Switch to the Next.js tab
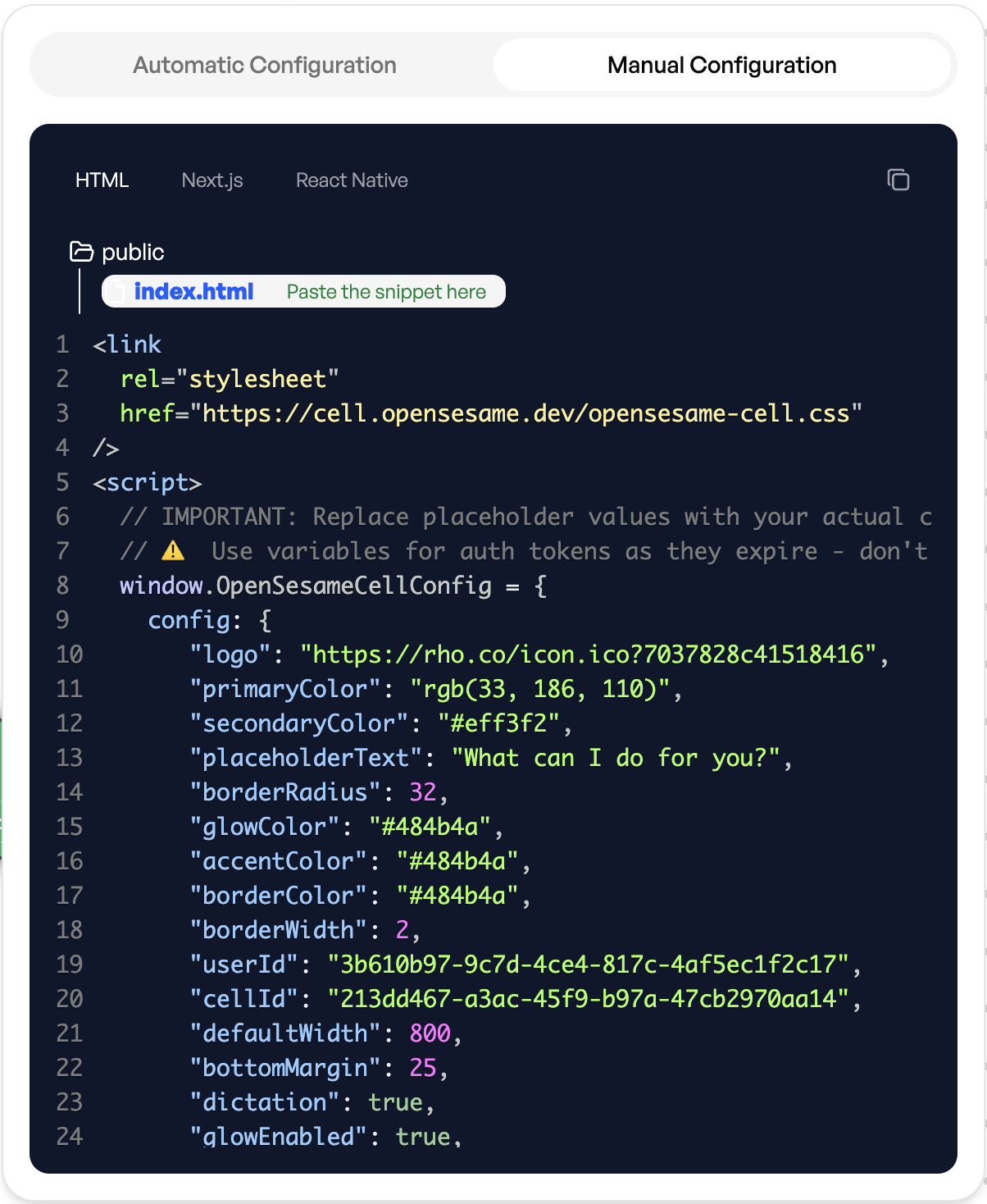The height and width of the screenshot is (1204, 987). pos(212,180)
